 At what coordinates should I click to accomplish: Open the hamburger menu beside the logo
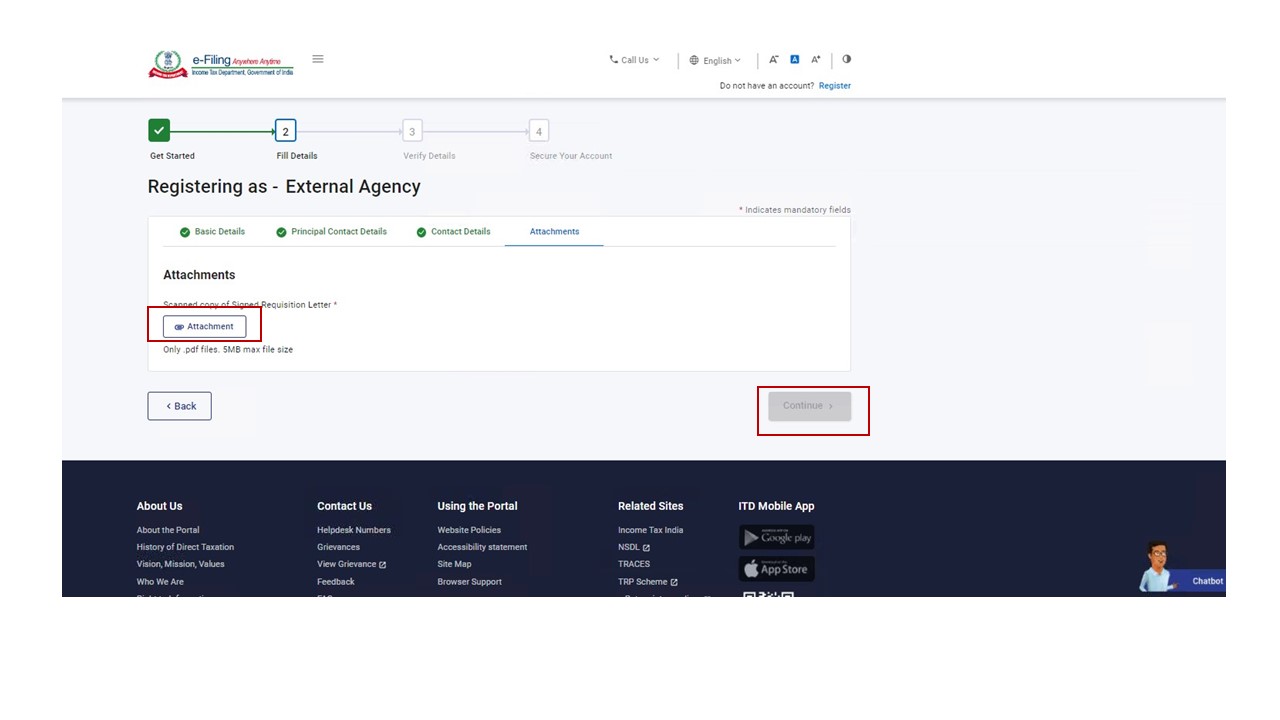(318, 59)
